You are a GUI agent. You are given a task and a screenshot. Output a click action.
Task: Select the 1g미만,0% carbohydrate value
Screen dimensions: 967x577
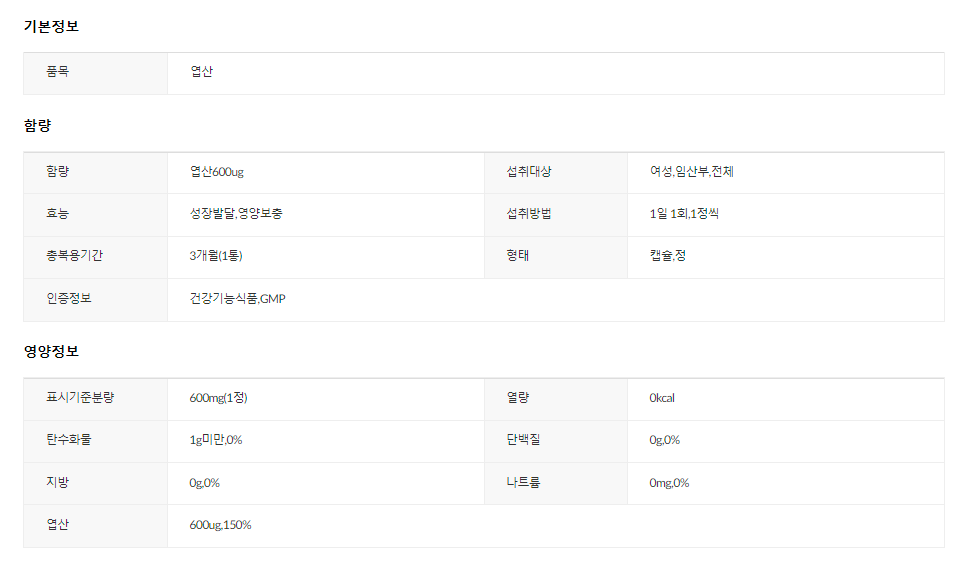215,440
